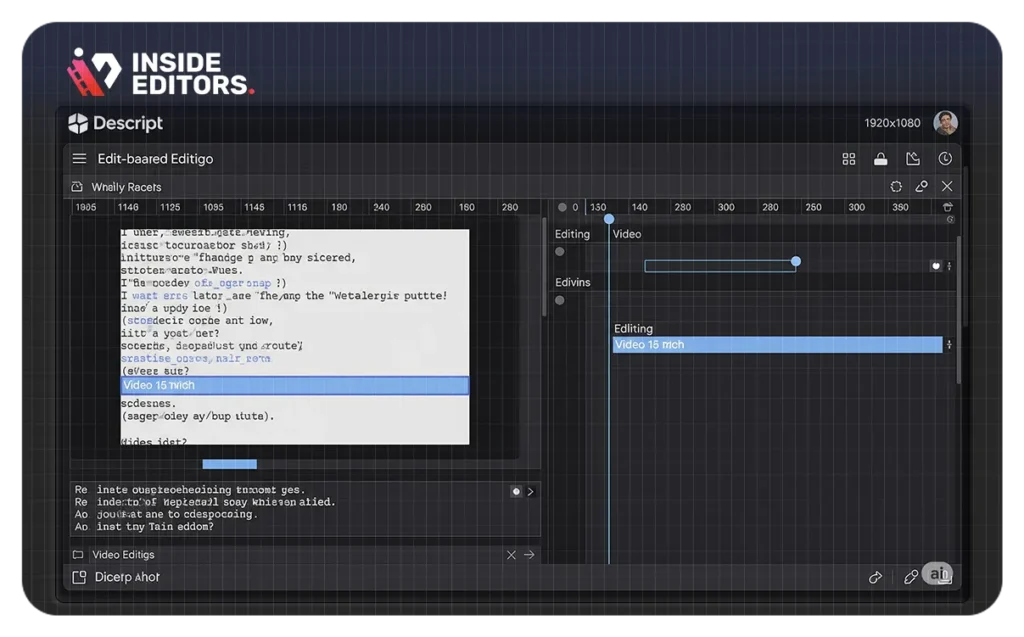This screenshot has height=637, width=1024.
Task: Select highlighted Video 15 mich transcript row
Action: pos(295,385)
